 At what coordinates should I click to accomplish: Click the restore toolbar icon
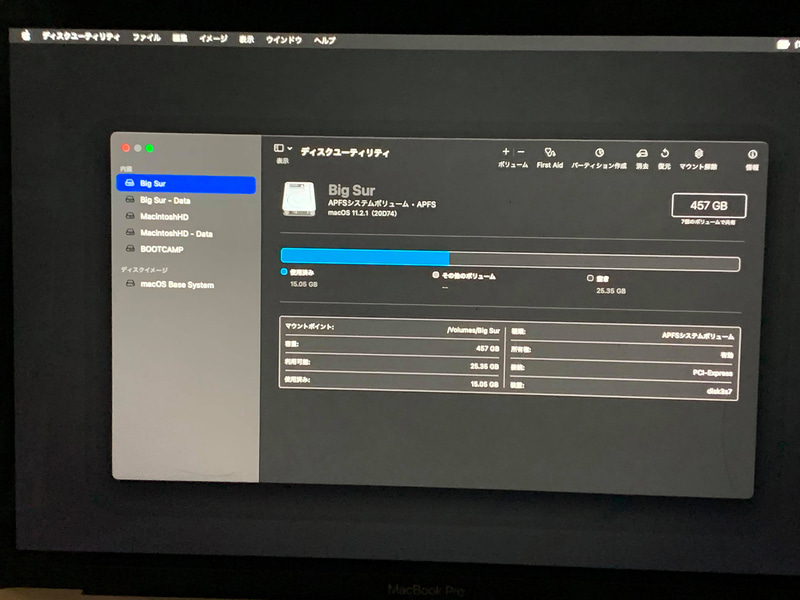pos(664,153)
